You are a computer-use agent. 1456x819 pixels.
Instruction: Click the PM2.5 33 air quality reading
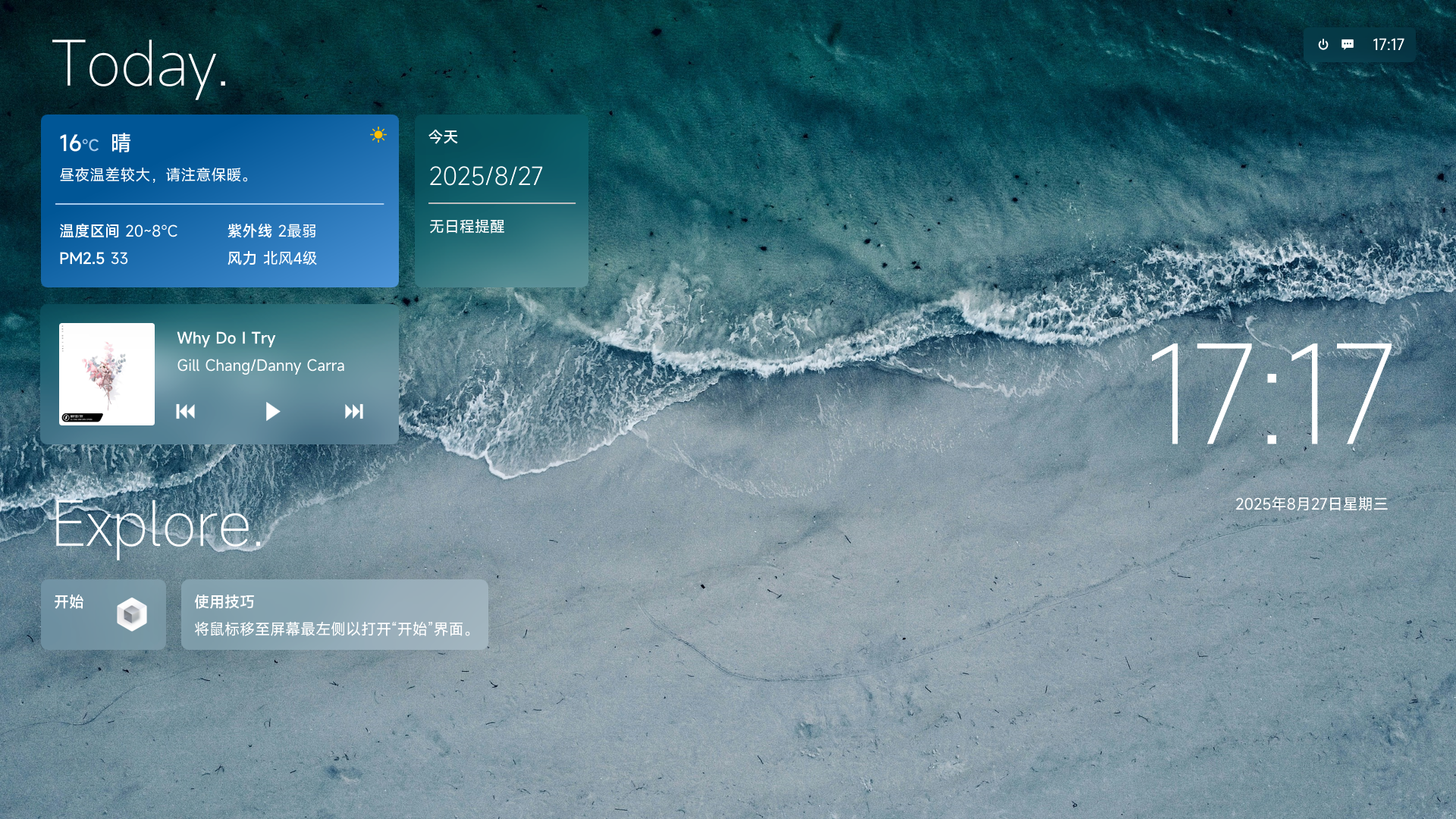point(94,259)
